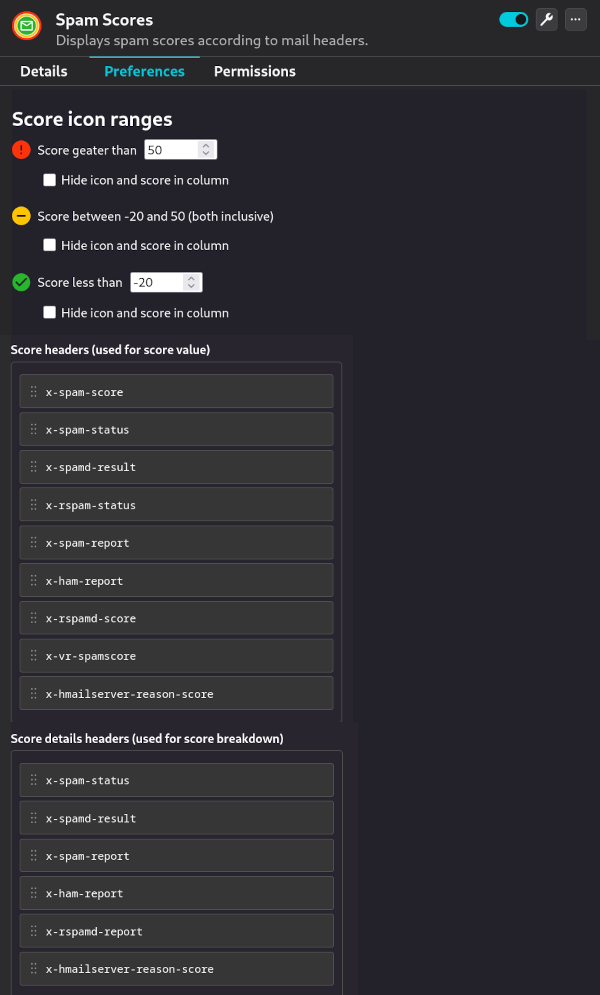Check Hide icon under Score between range

pos(49,245)
